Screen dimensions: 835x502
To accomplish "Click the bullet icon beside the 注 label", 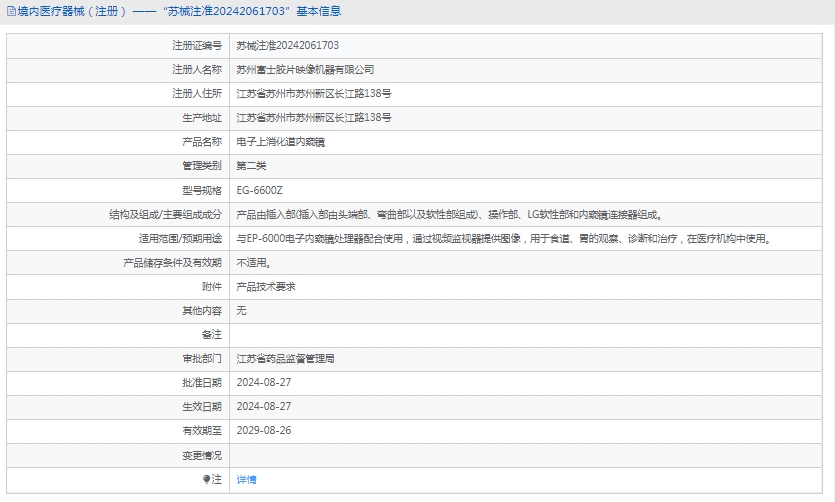I will coord(207,479).
